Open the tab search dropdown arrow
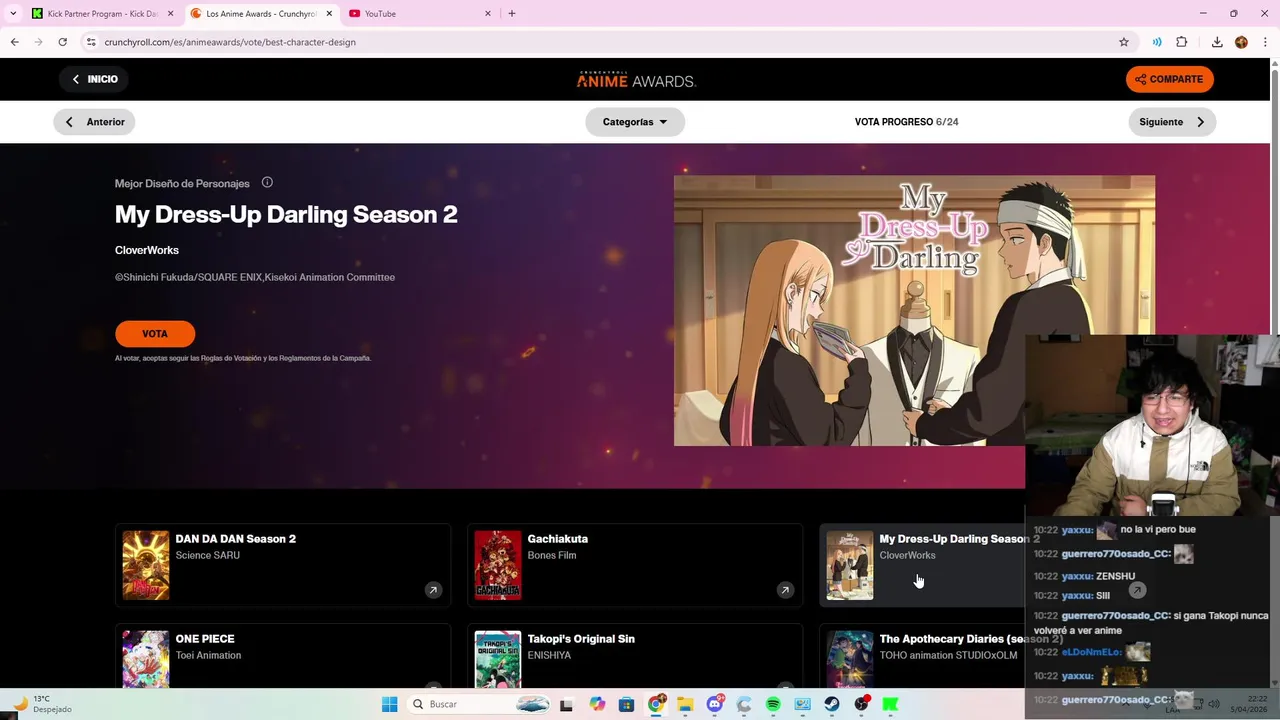The height and width of the screenshot is (720, 1280). pos(13,13)
